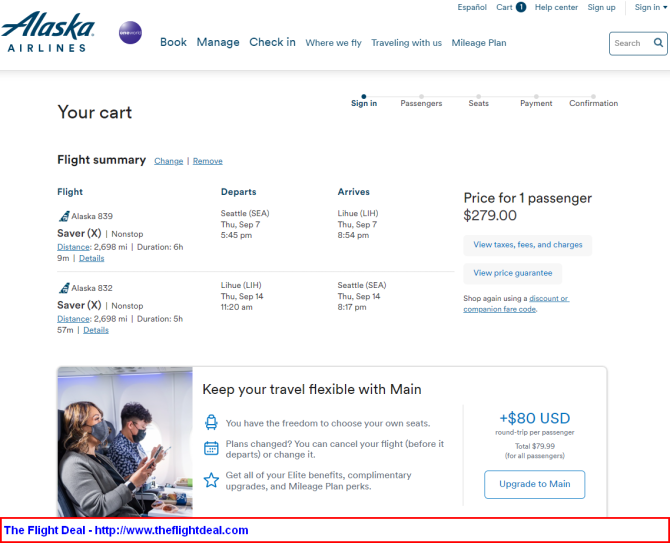Viewport: 670px width, 543px height.
Task: Click Upgrade to Main button
Action: [x=534, y=484]
